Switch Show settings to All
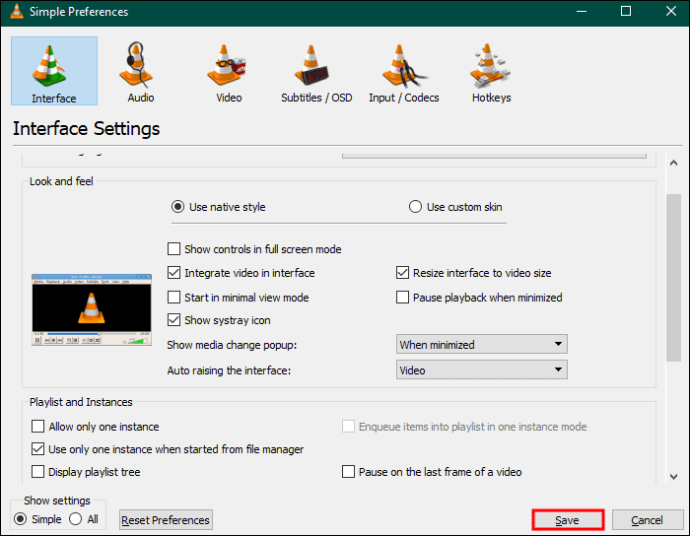This screenshot has width=690, height=536. 76,519
